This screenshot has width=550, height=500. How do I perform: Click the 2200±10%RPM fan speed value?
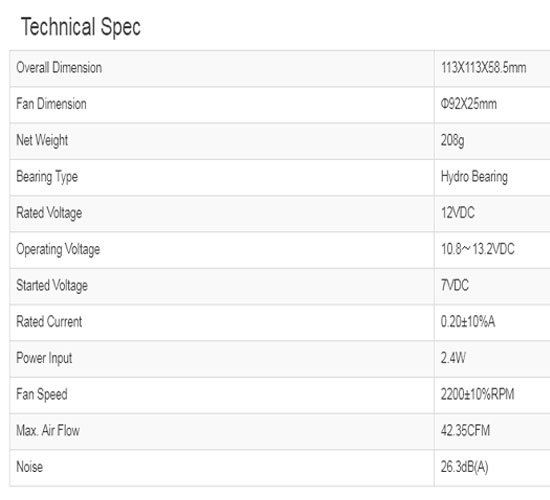coord(477,394)
